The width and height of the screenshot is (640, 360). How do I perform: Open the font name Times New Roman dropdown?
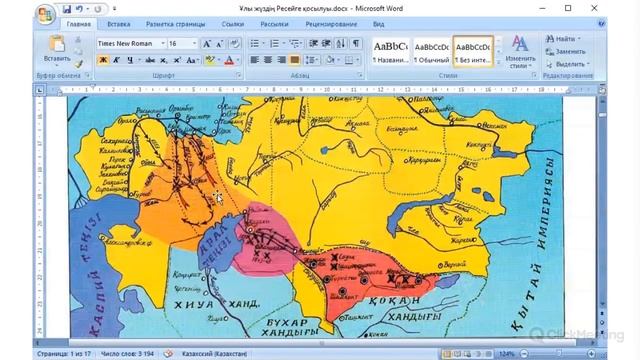pos(163,44)
